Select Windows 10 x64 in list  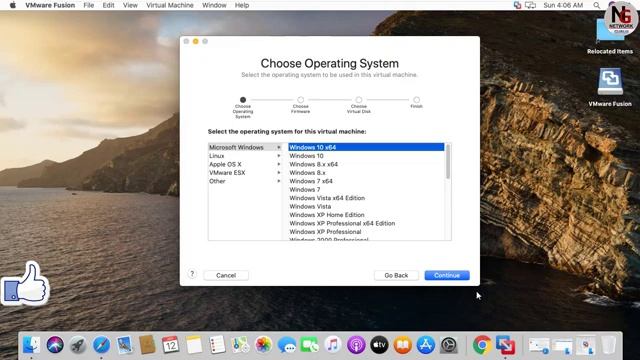(366, 147)
